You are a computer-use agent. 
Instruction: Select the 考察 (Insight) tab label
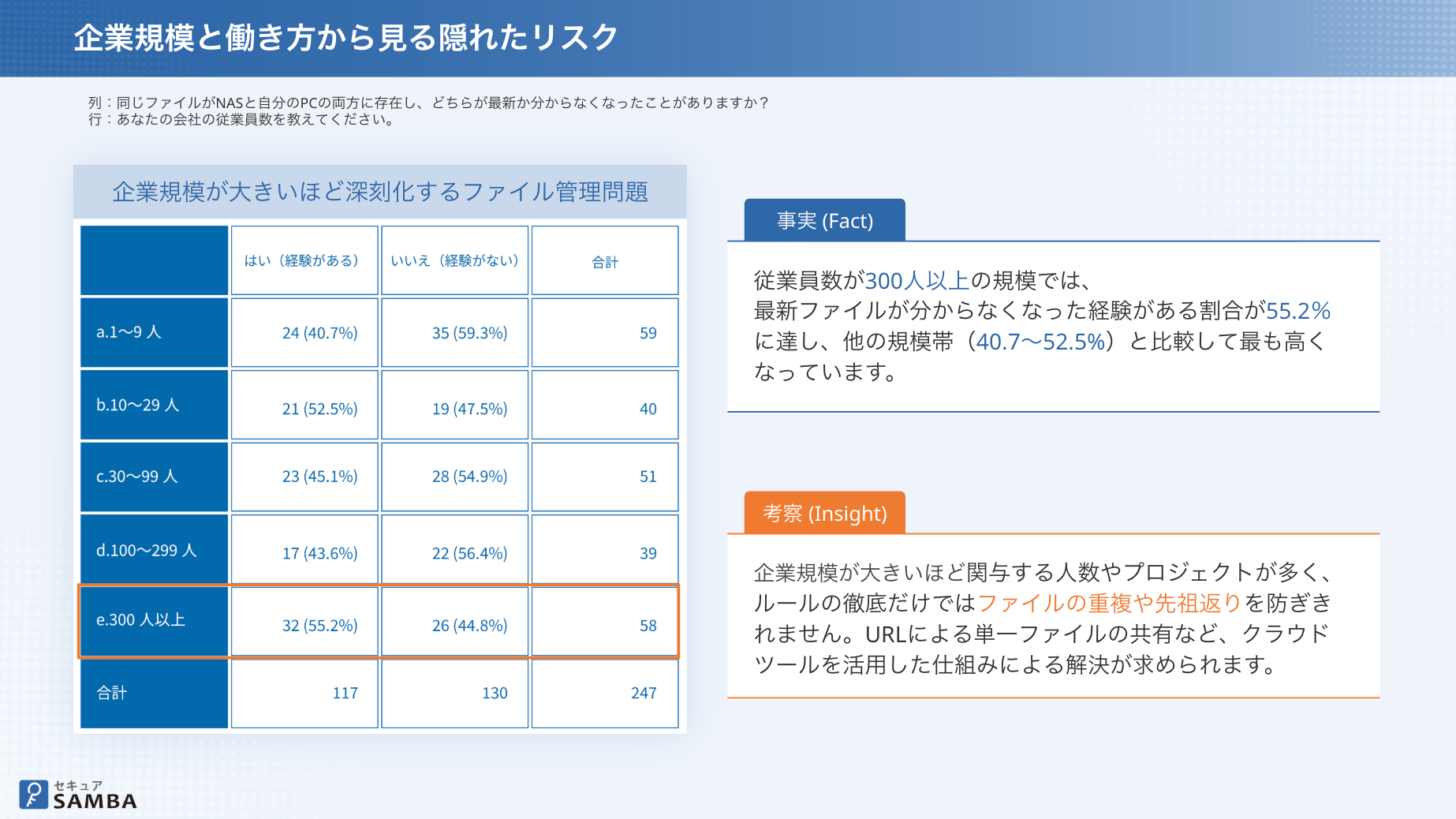coord(824,513)
